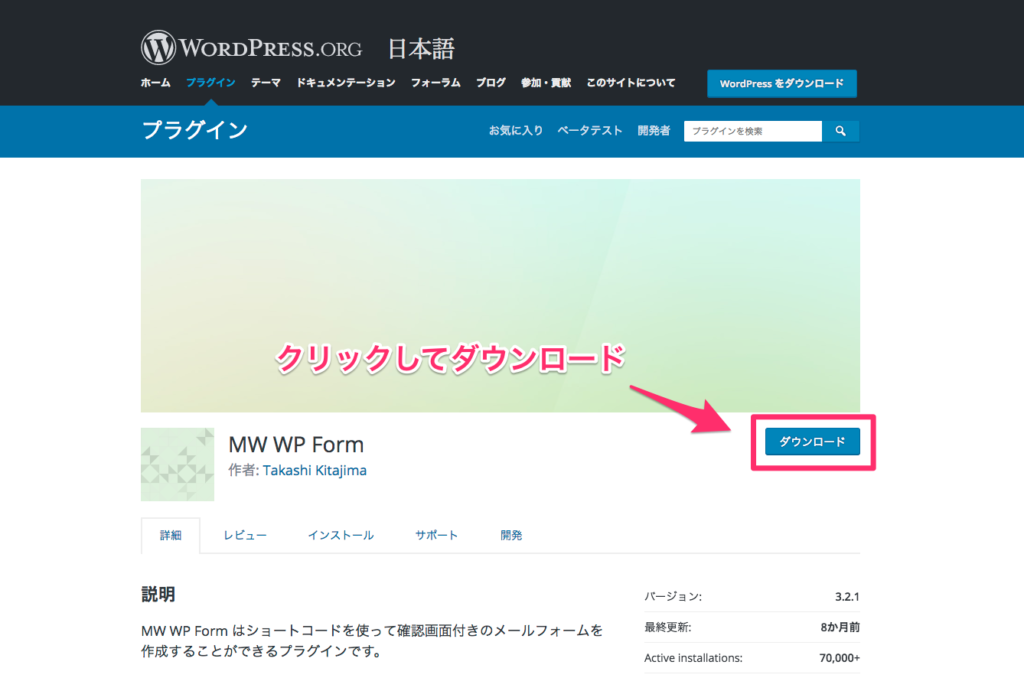Open the プラグイン menu item
Viewport: 1024px width, 678px height.
(x=210, y=83)
